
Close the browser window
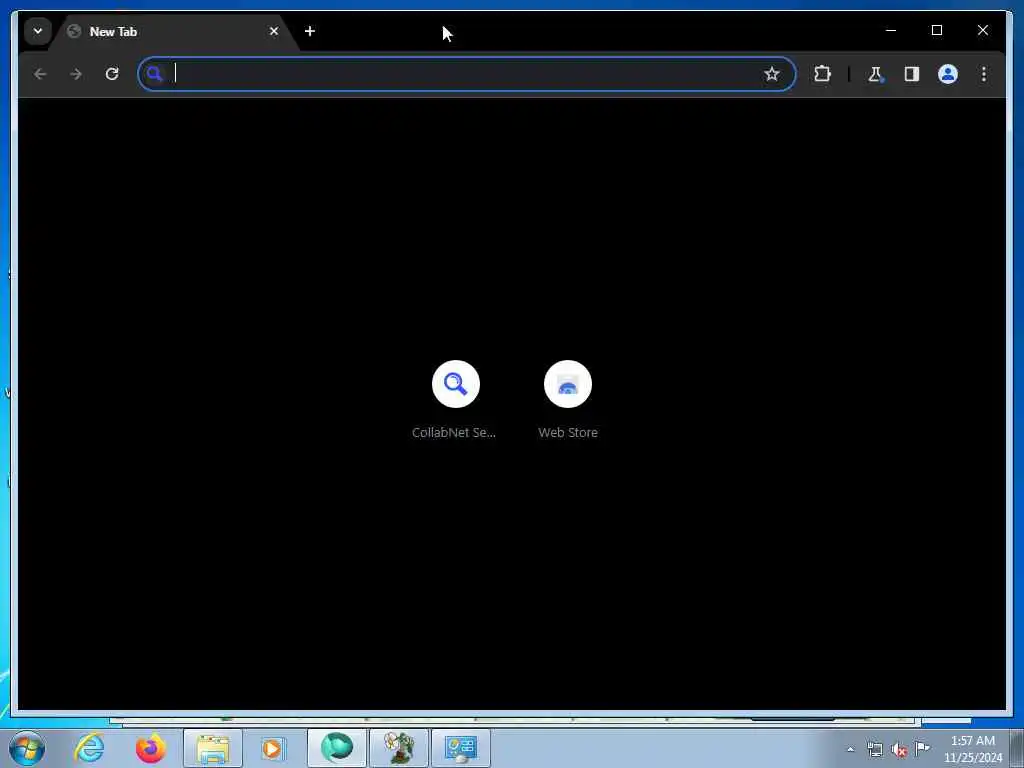pyautogui.click(x=982, y=30)
